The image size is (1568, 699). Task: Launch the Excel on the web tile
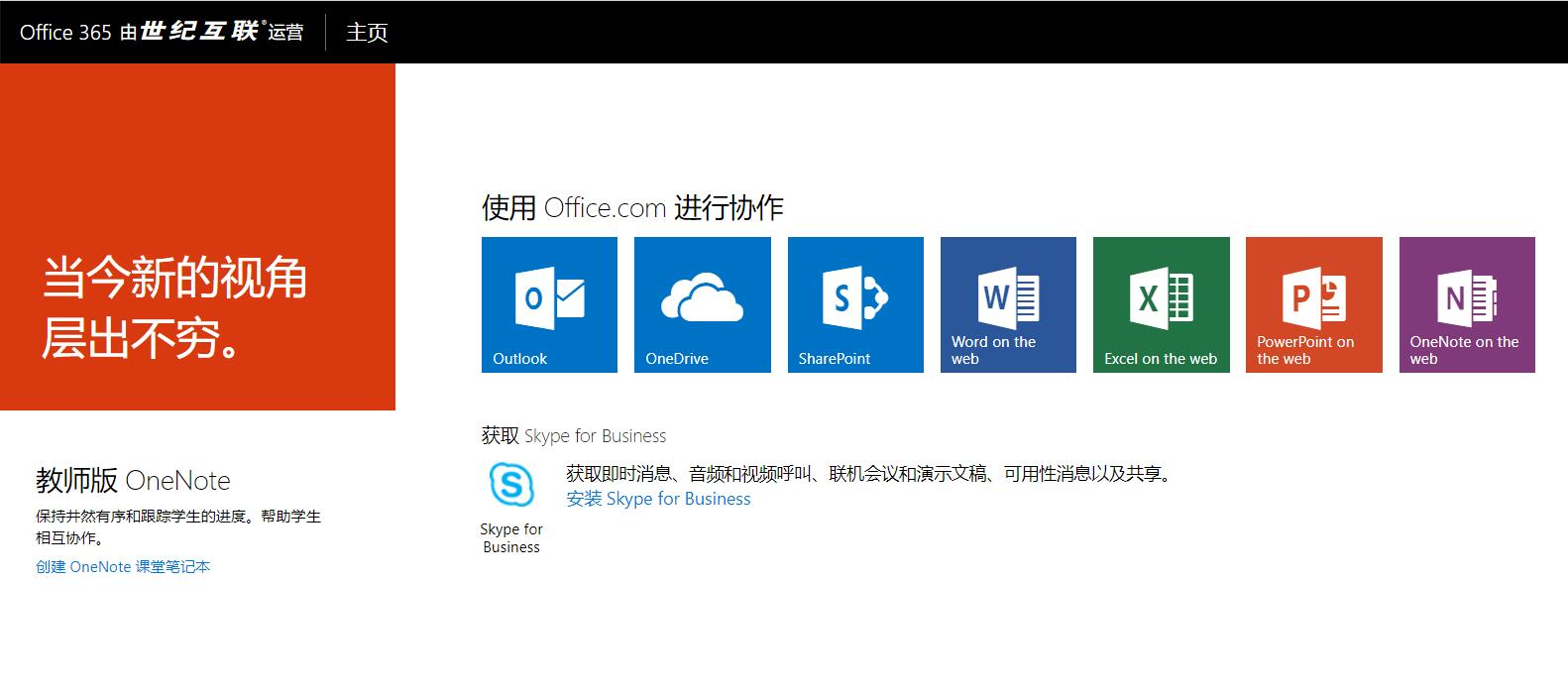point(1161,304)
